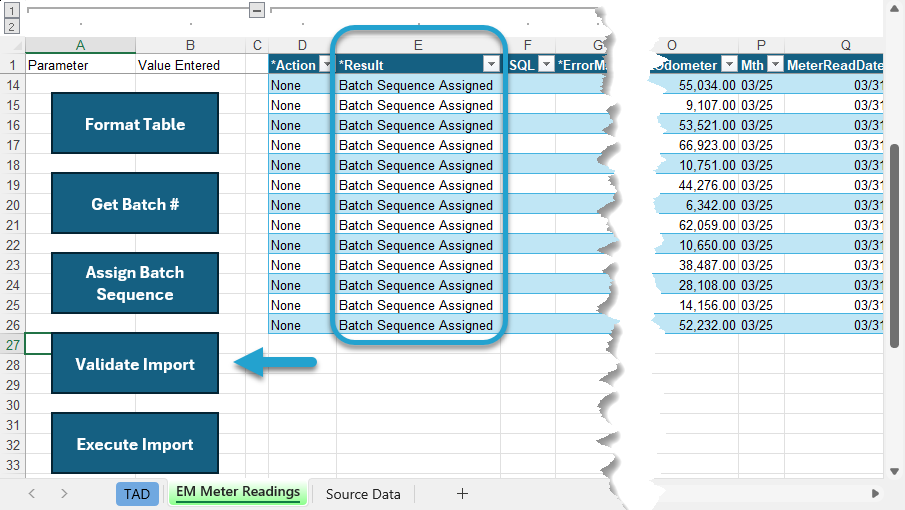Switch to the TAD sheet tab
Viewport: 905px width, 510px height.
pos(137,494)
